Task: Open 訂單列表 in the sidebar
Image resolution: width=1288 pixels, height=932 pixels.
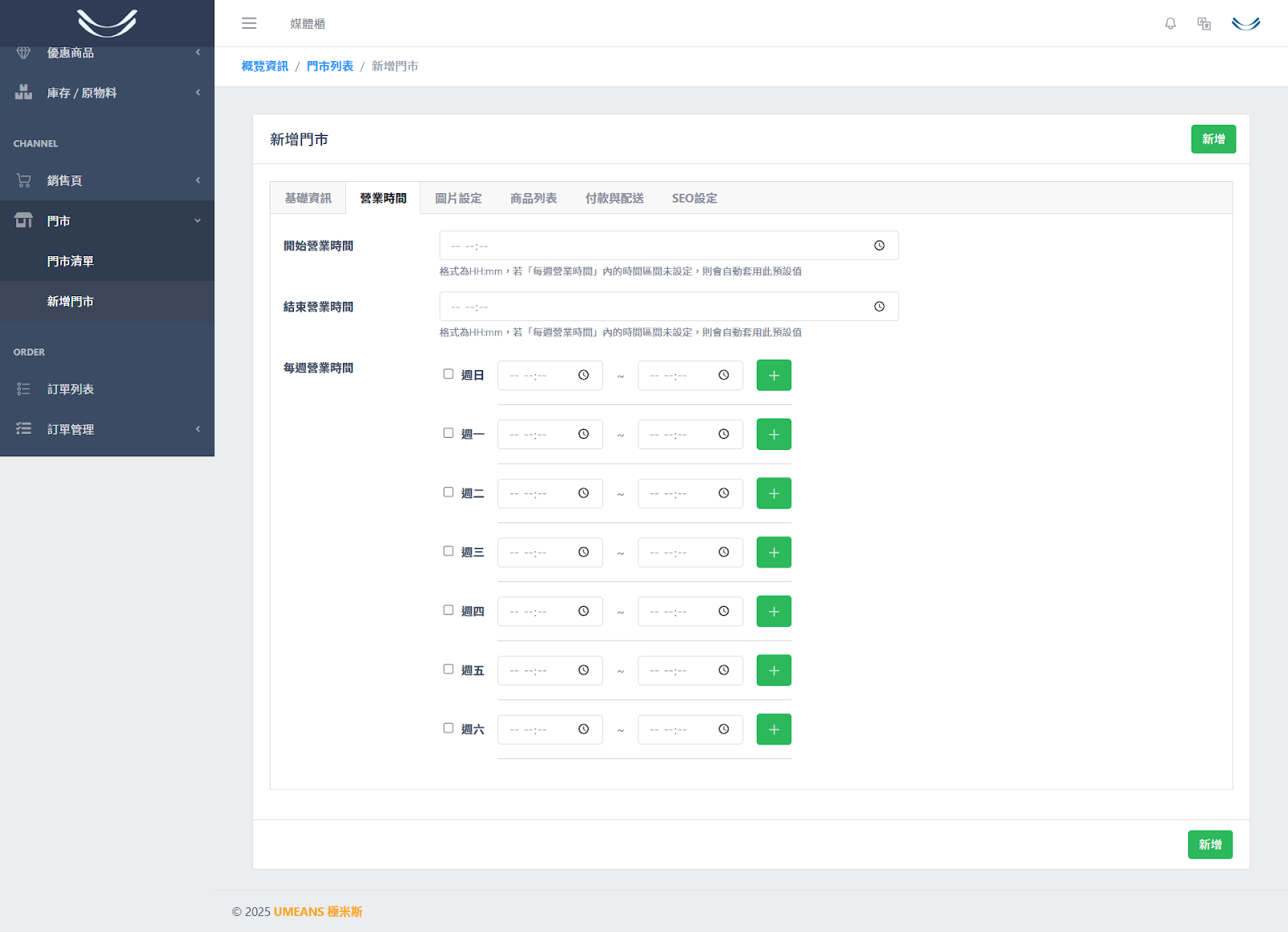Action: (107, 389)
